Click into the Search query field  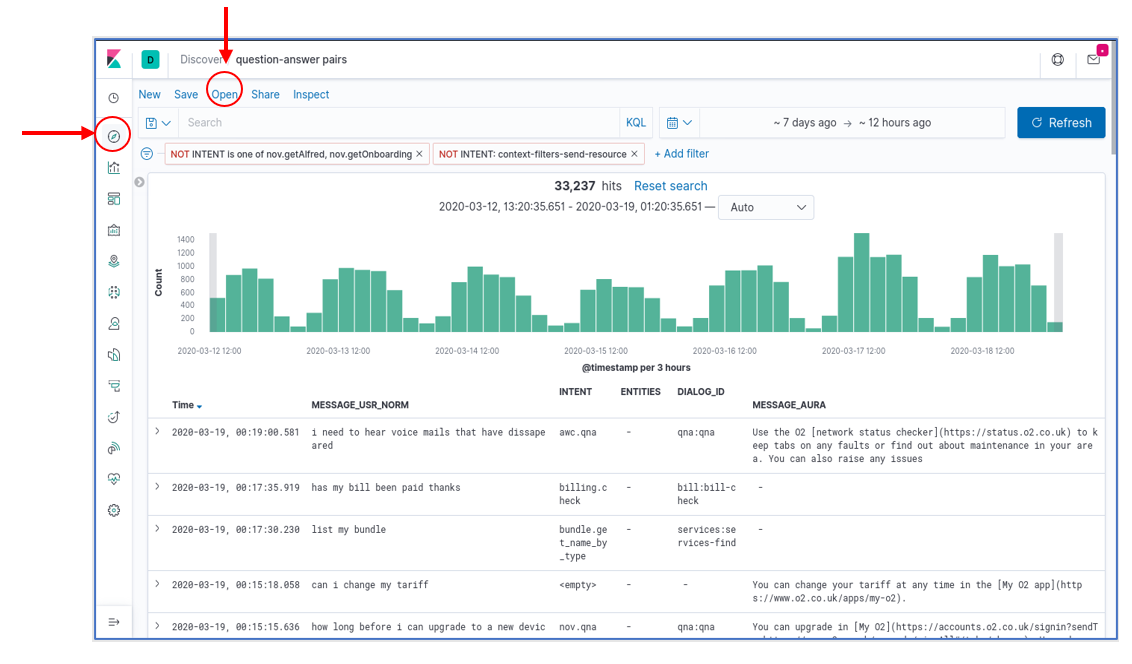(399, 123)
